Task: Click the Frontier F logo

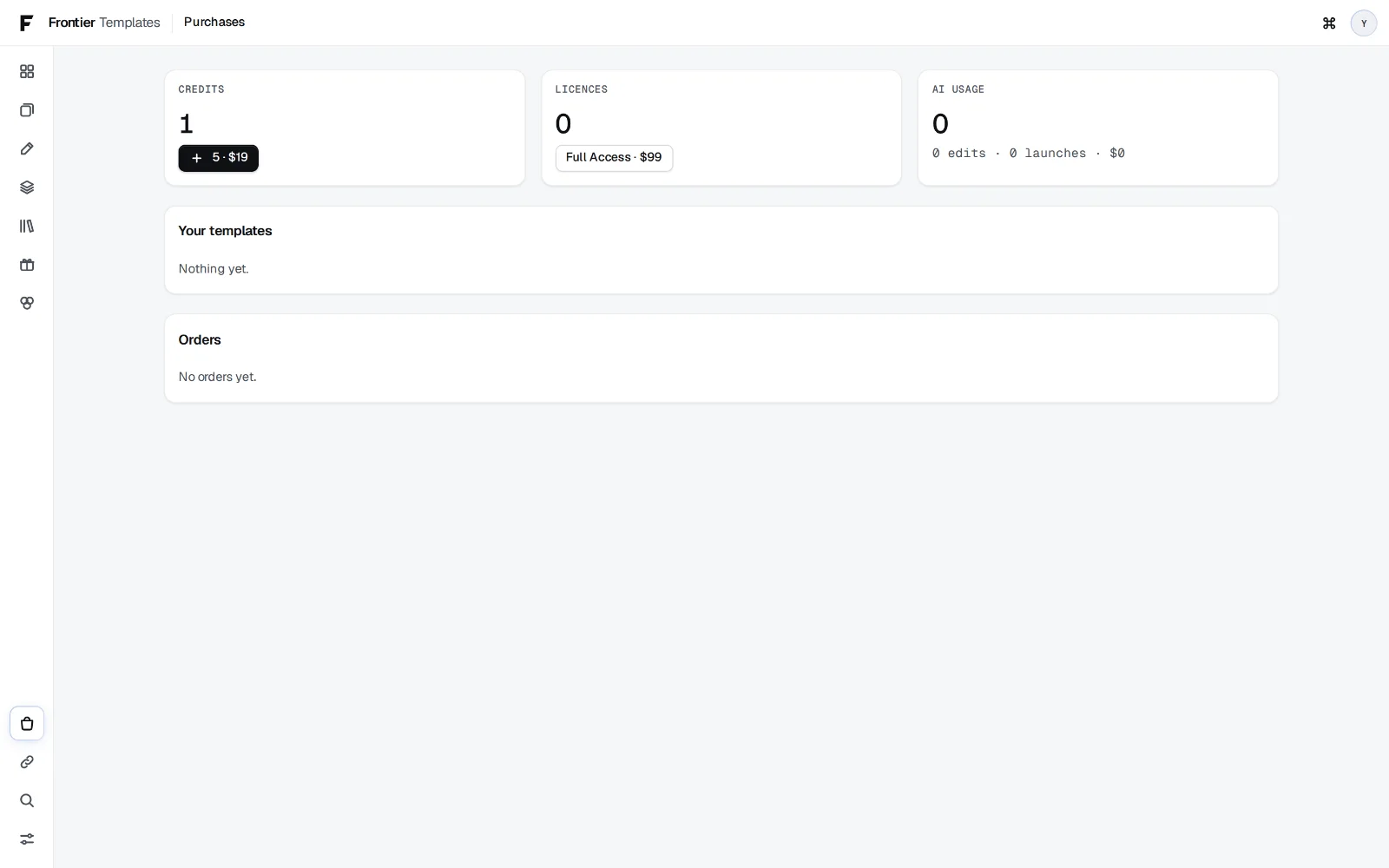Action: [x=26, y=23]
